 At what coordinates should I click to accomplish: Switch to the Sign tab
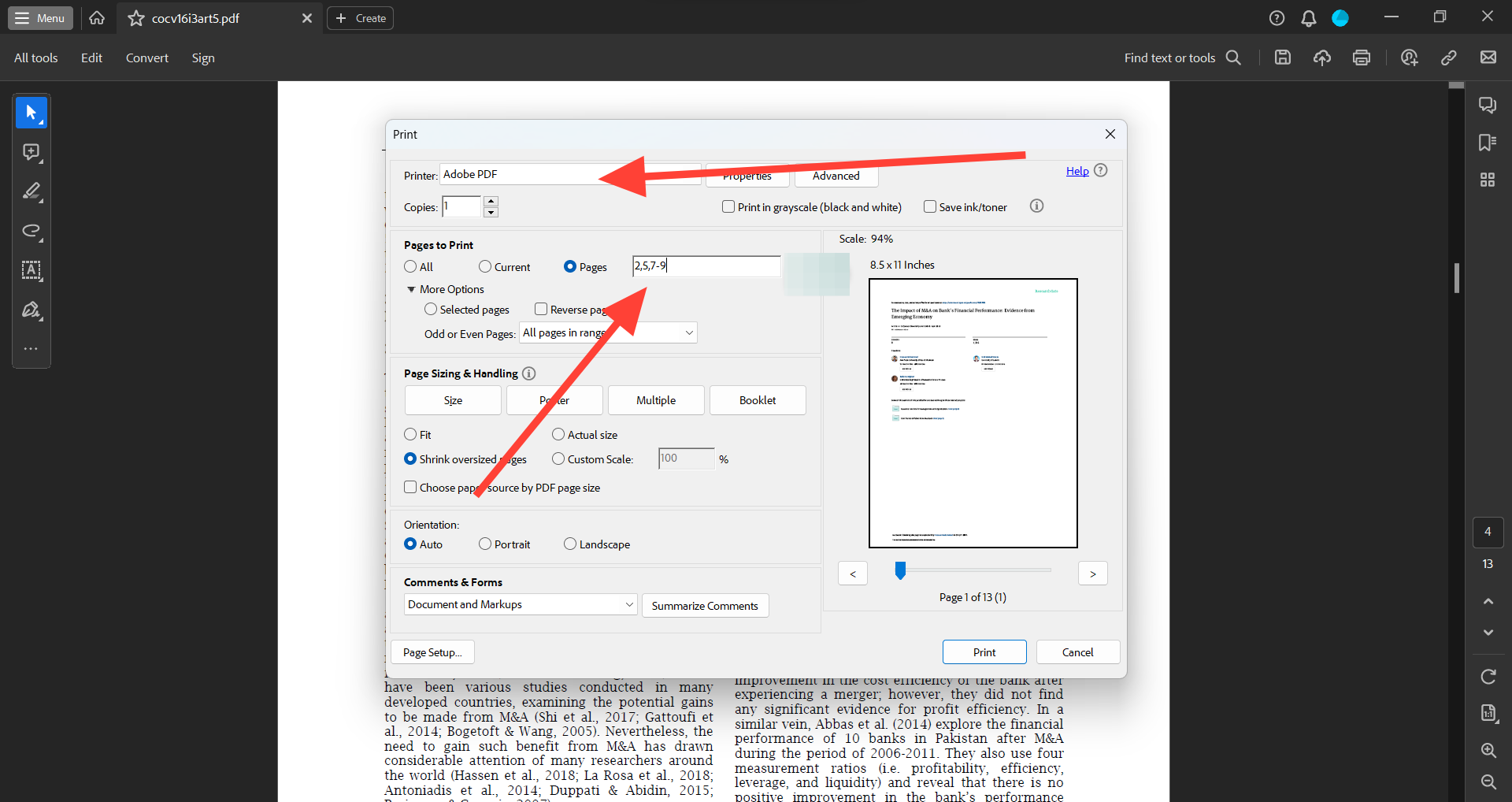click(203, 57)
